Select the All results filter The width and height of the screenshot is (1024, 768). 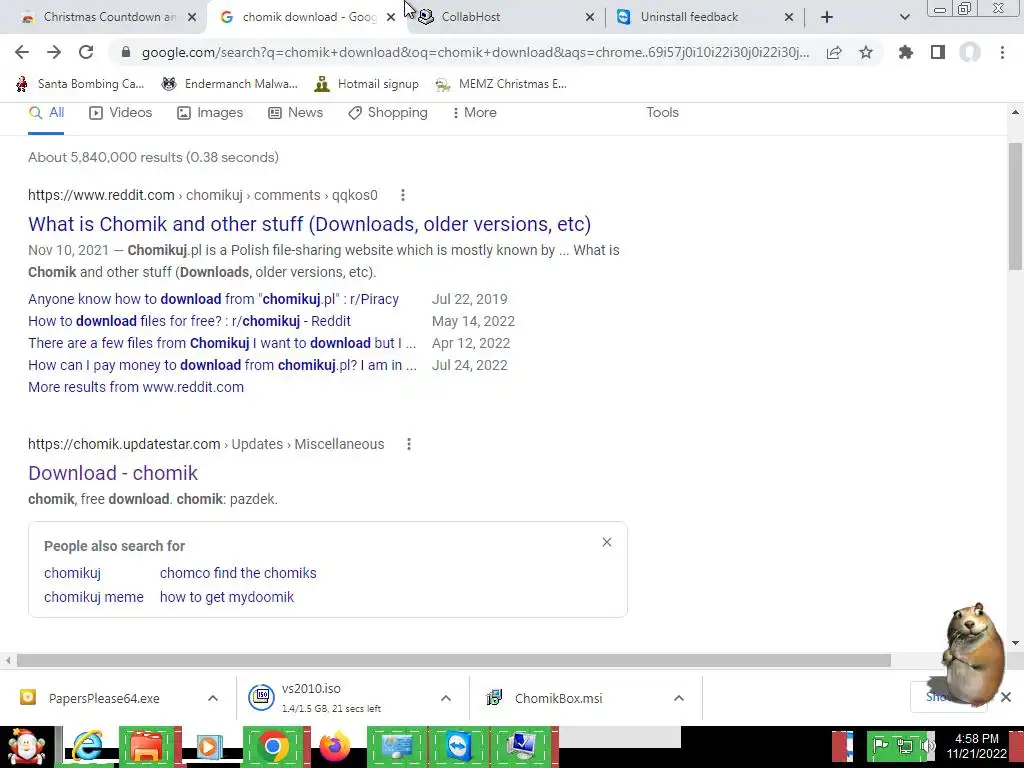pos(46,112)
